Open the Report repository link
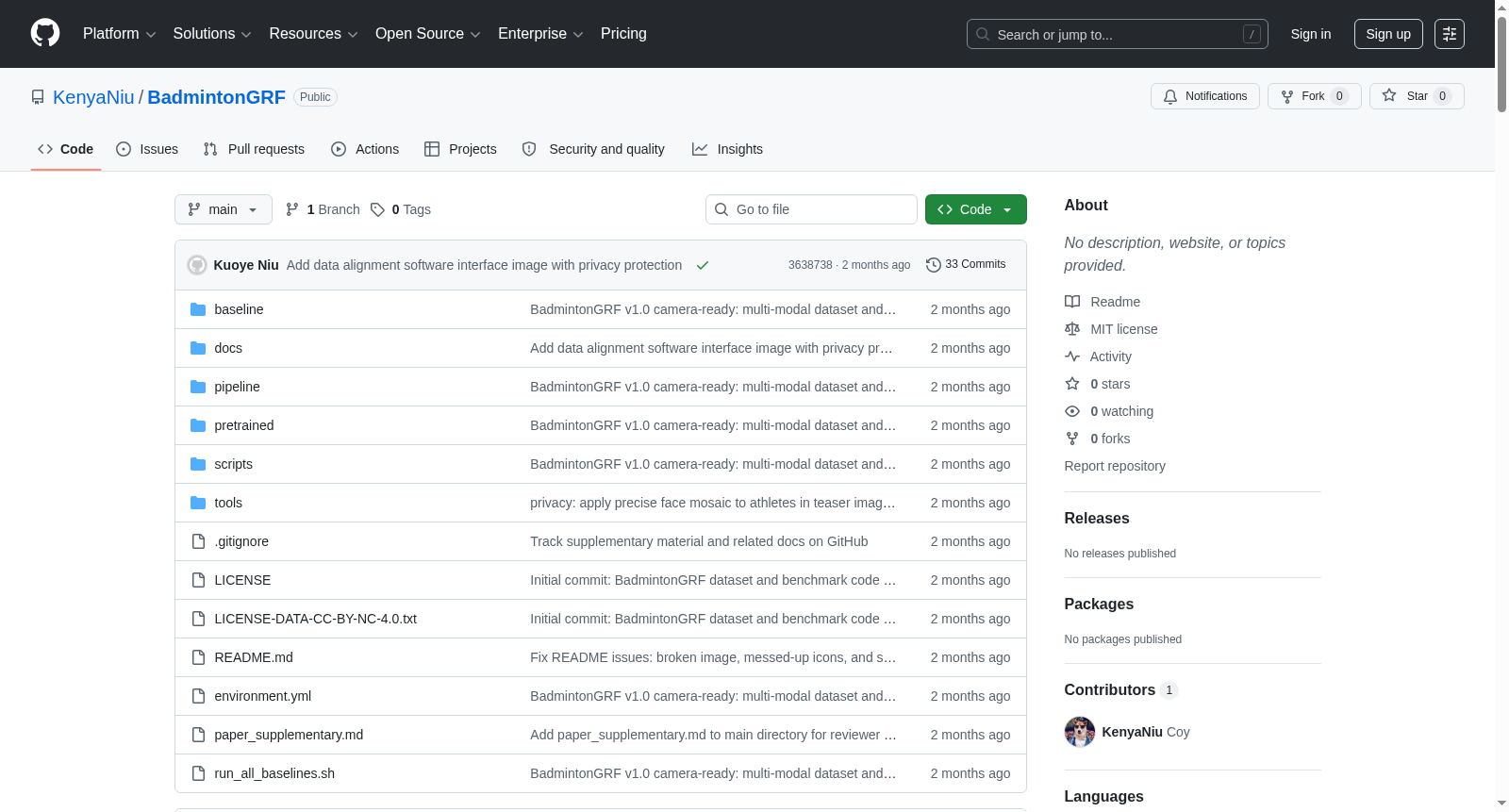 click(x=1115, y=466)
